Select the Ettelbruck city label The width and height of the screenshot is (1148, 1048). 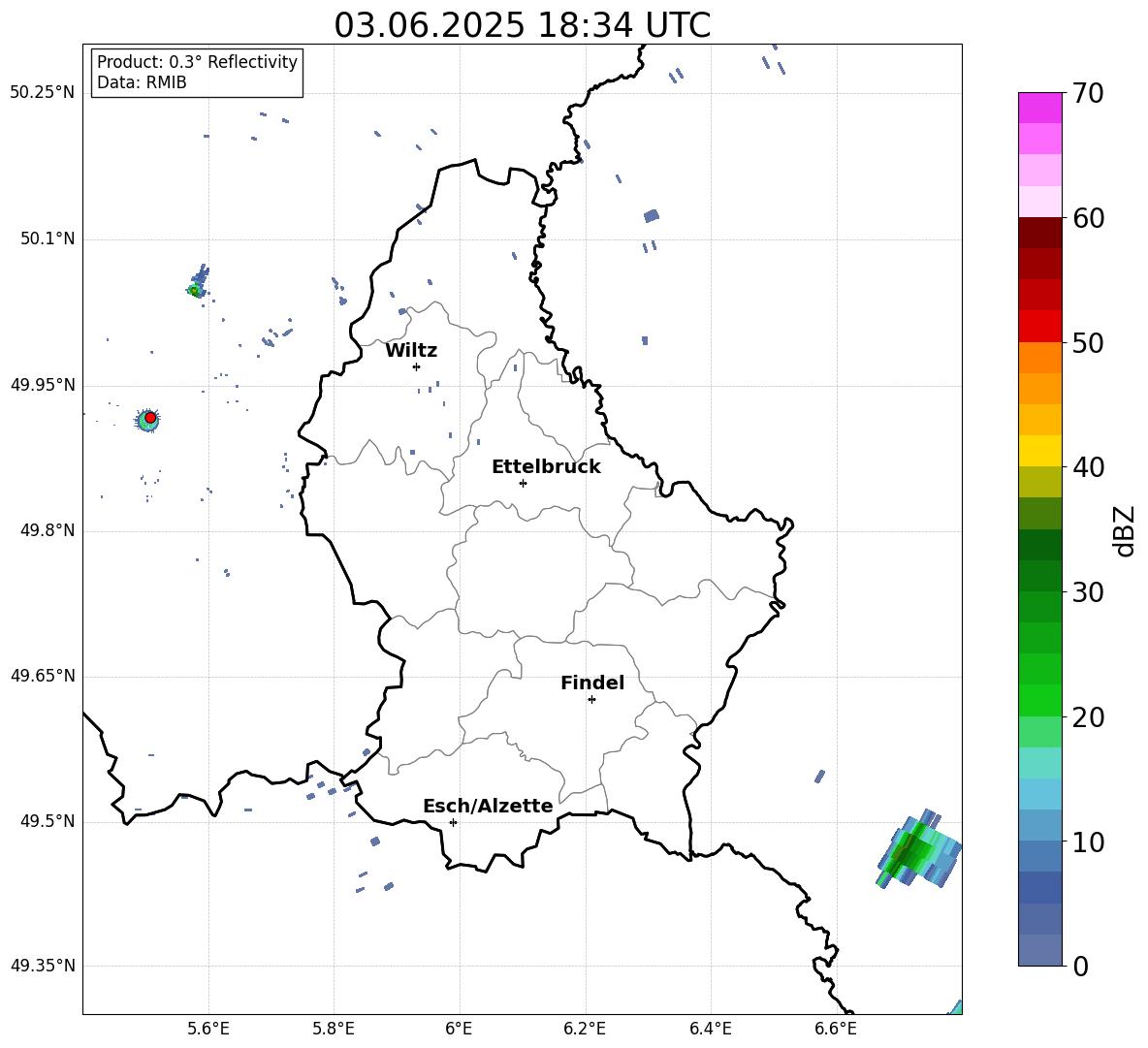click(x=546, y=467)
